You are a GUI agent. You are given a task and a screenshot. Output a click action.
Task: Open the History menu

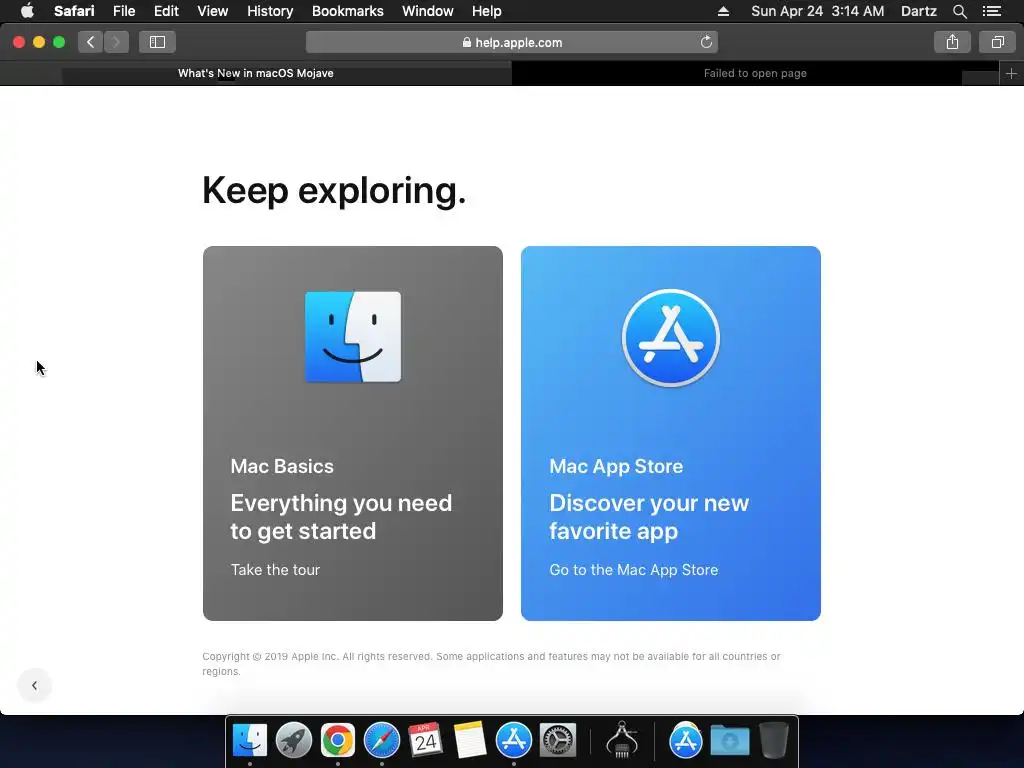tap(270, 11)
